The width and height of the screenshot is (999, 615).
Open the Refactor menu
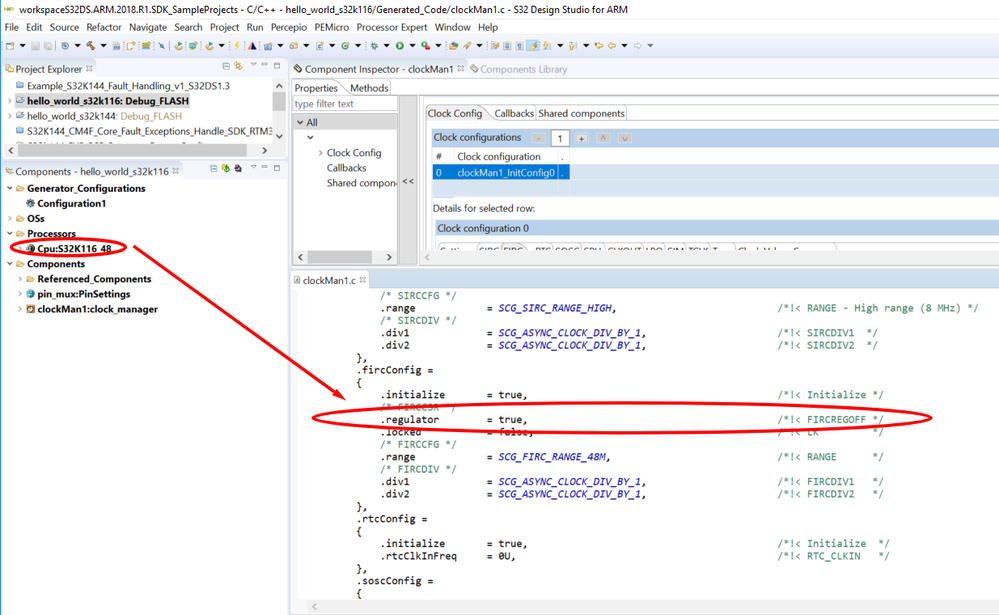tap(104, 27)
